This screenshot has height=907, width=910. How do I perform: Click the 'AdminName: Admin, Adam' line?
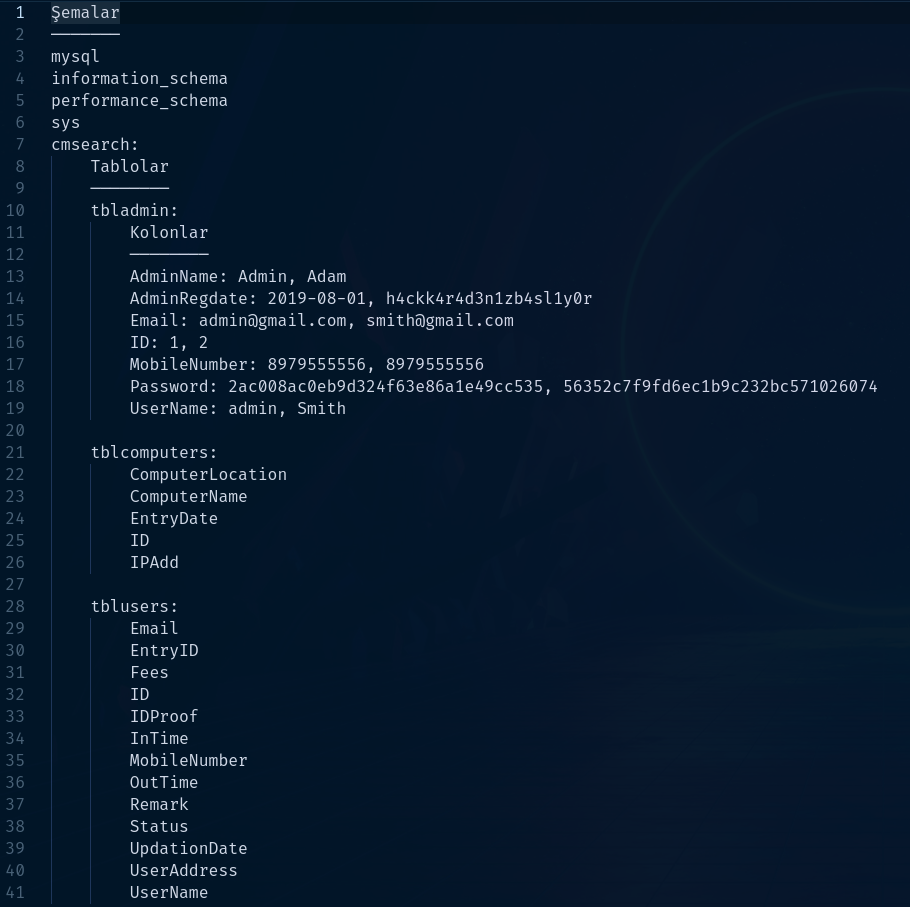click(238, 277)
